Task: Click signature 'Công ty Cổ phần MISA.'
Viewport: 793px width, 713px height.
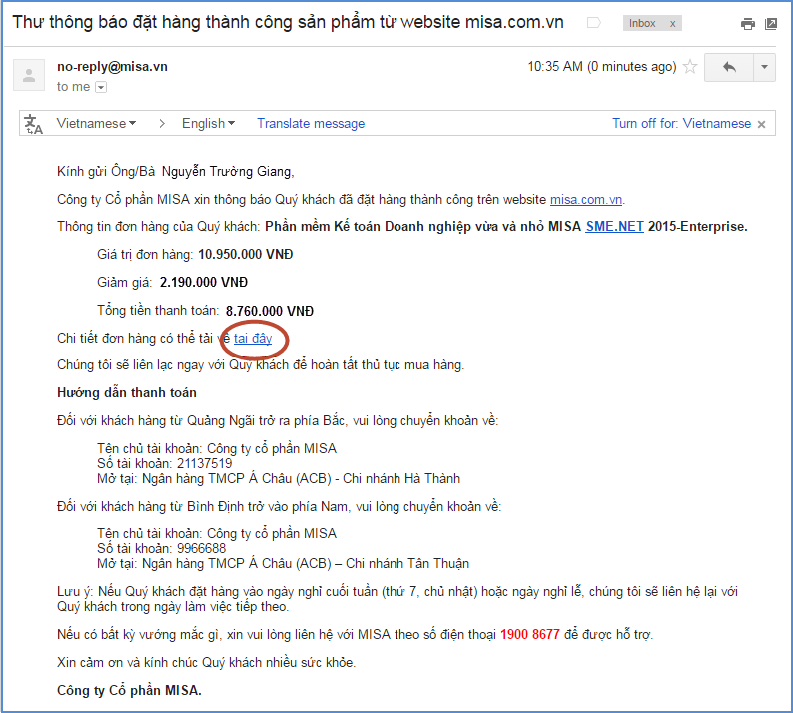Action: (129, 690)
